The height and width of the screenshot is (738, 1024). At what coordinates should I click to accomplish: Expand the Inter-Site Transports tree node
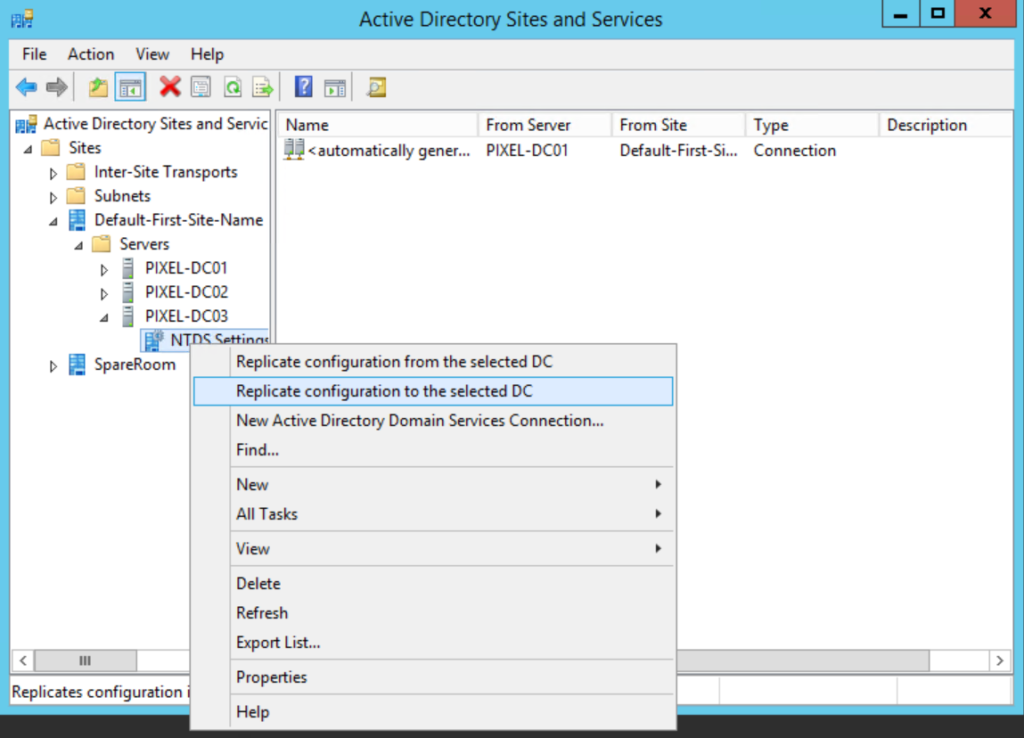(x=53, y=171)
